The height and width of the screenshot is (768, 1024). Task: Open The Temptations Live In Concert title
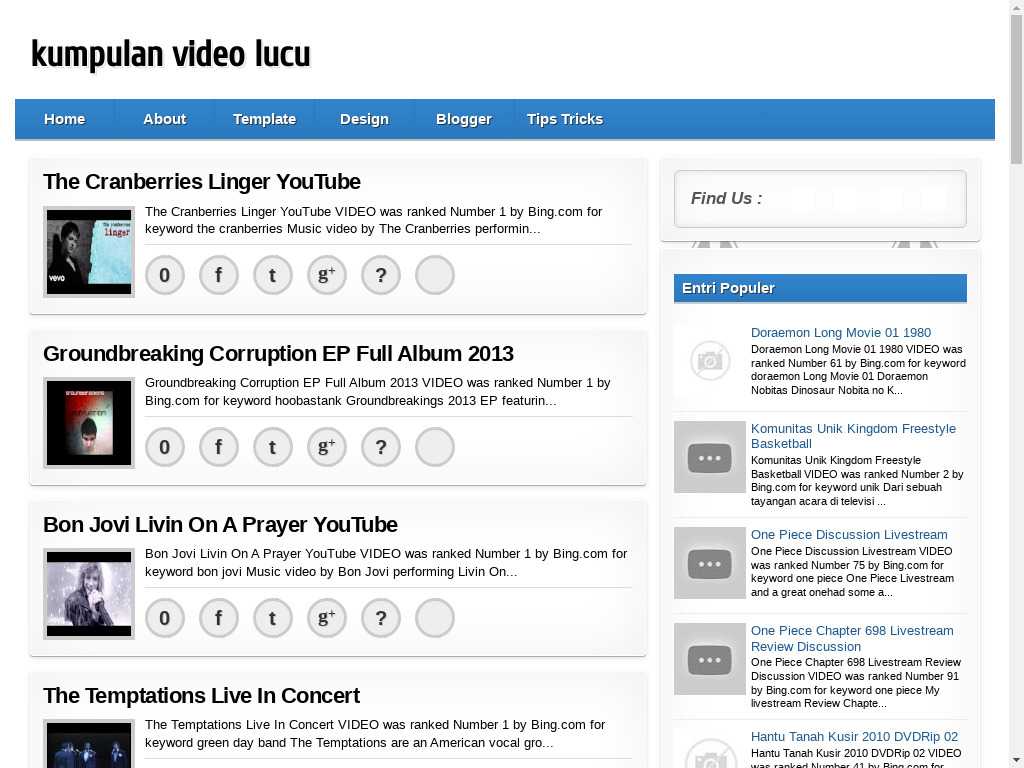201,695
